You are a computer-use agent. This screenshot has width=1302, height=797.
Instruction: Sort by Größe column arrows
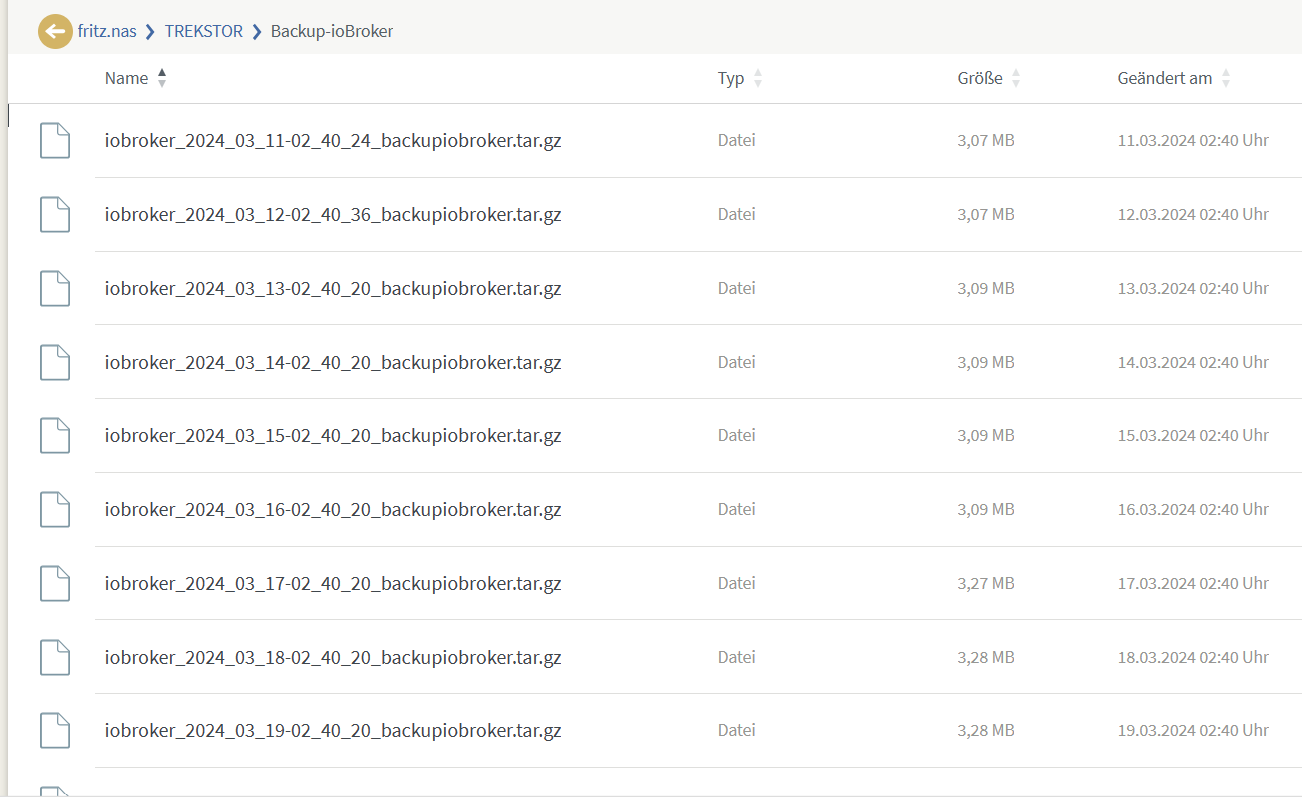click(1016, 78)
